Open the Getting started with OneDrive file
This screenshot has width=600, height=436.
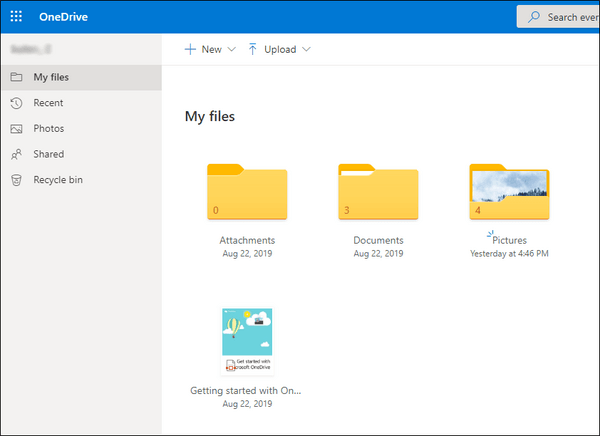[247, 341]
